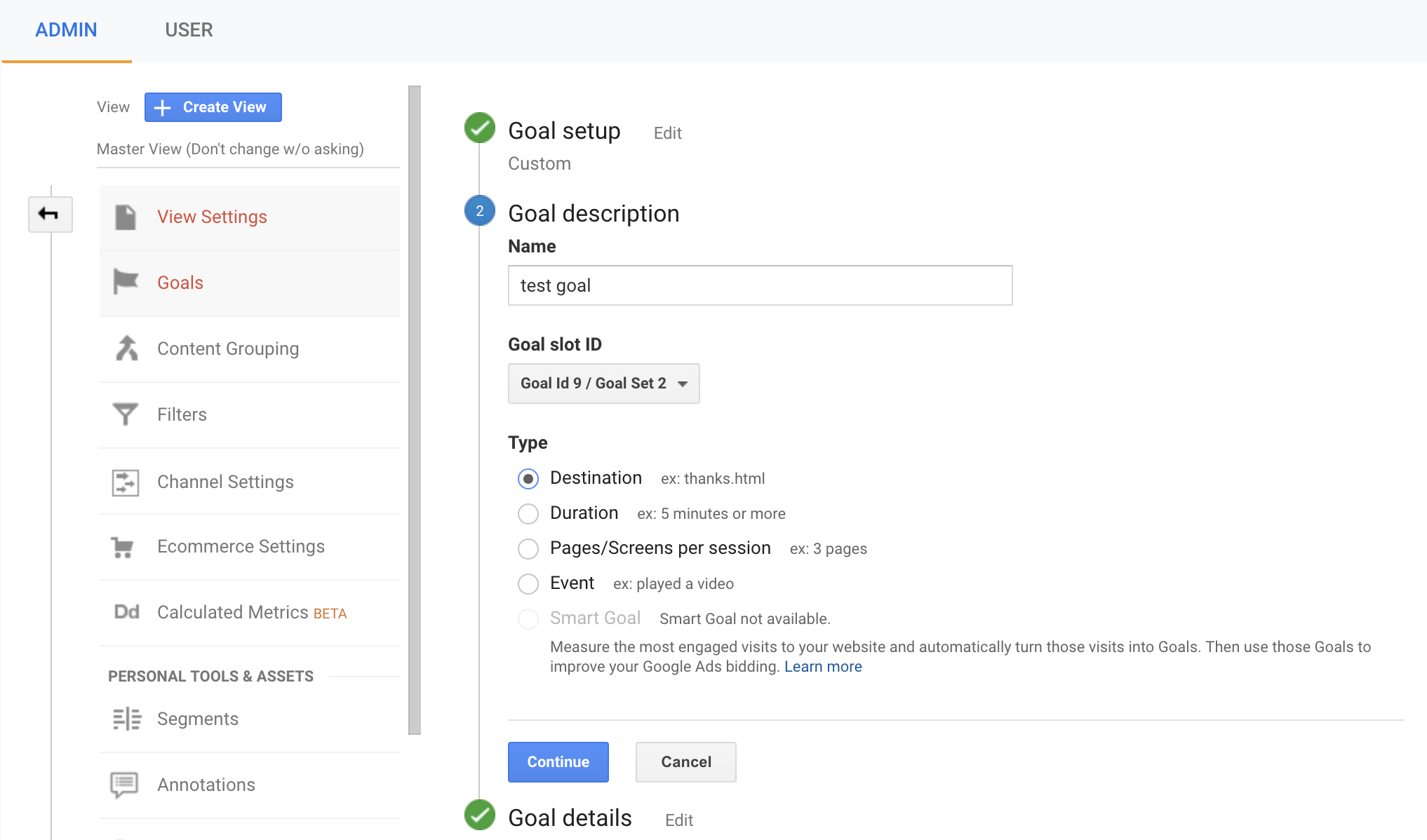1427x840 pixels.
Task: Select the Destination goal type
Action: 528,478
